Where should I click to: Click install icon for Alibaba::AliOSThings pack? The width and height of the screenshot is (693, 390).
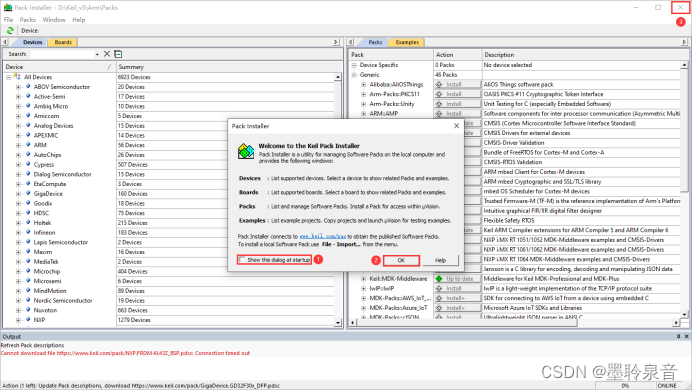pyautogui.click(x=439, y=84)
